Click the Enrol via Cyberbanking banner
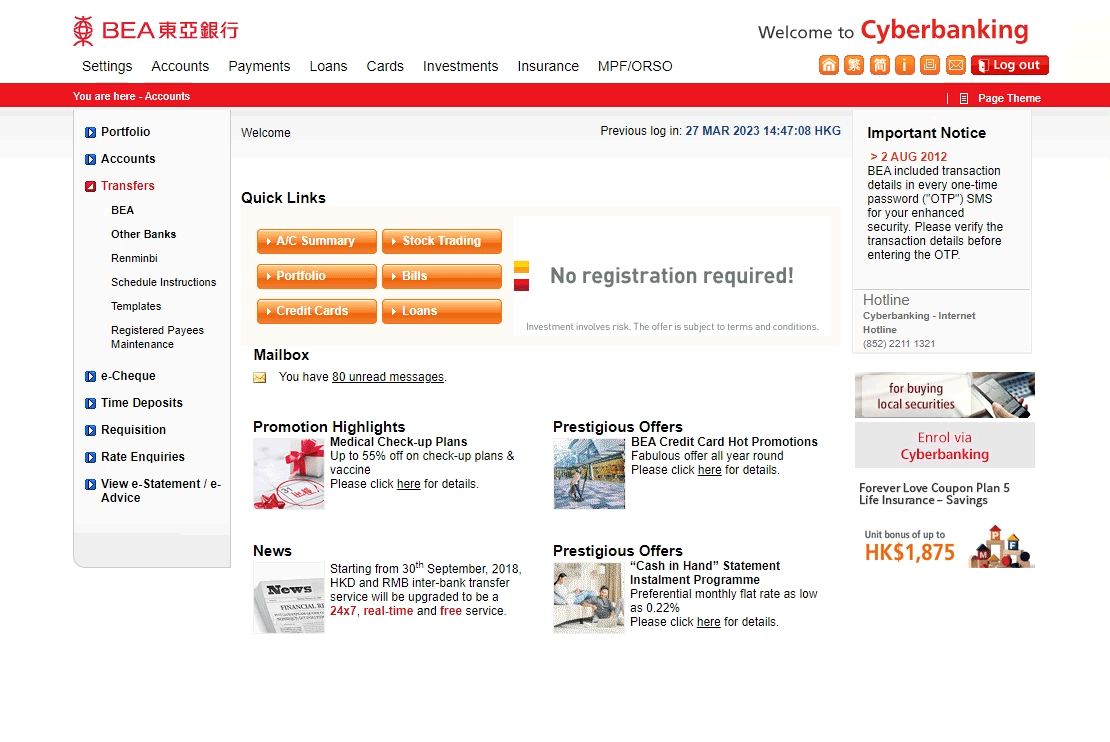Viewport: 1110px width, 742px height. point(945,445)
